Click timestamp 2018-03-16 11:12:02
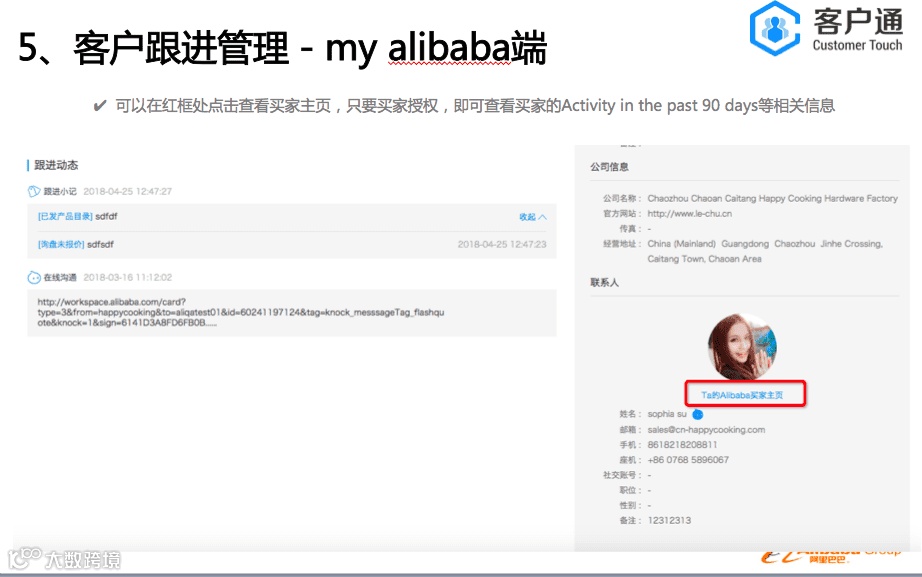Viewport: 922px width, 577px height. [128, 278]
